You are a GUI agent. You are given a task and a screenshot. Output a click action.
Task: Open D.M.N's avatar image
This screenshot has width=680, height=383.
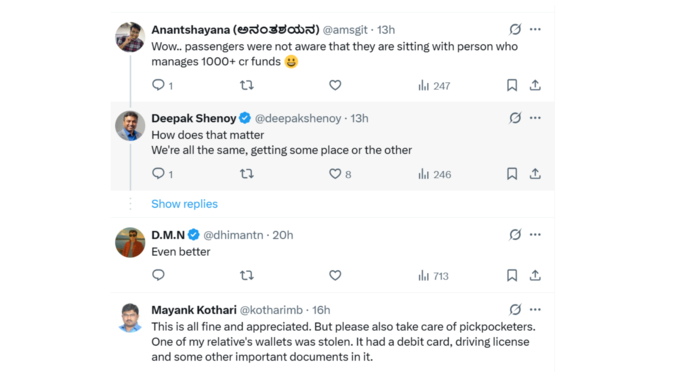click(x=130, y=242)
